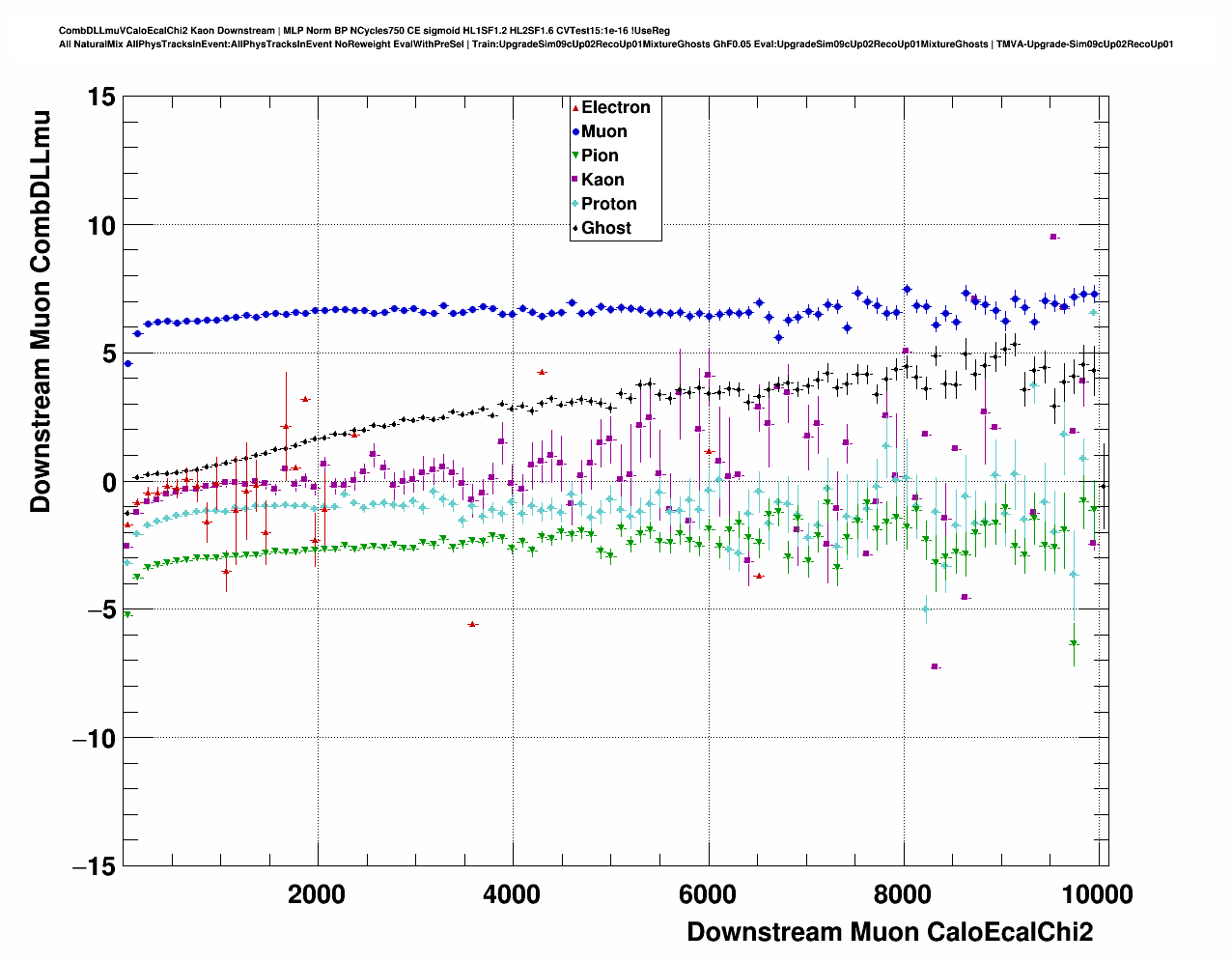The width and height of the screenshot is (1232, 962).
Task: Click the black Ghost diamond legend marker
Action: 576,229
